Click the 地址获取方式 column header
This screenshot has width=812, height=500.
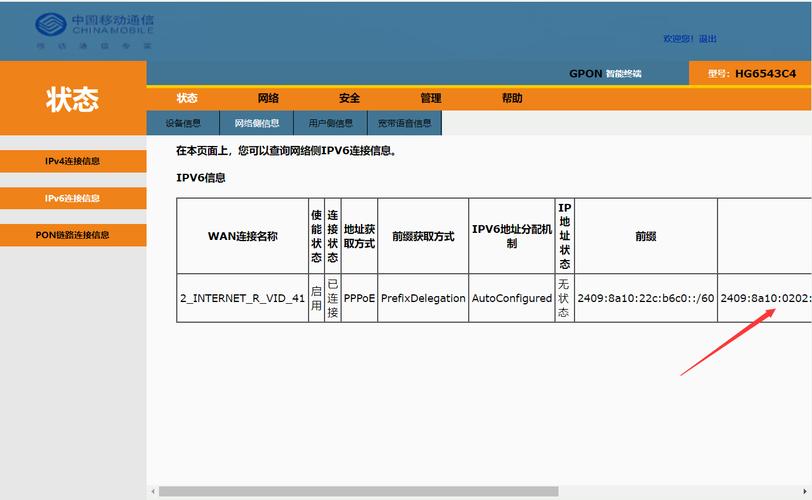click(x=359, y=236)
